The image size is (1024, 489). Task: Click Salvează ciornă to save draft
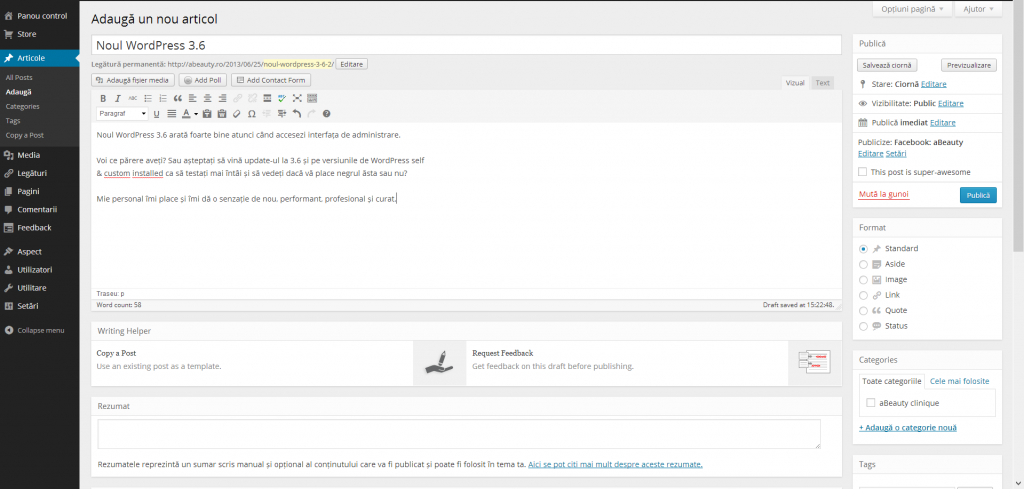click(x=888, y=65)
